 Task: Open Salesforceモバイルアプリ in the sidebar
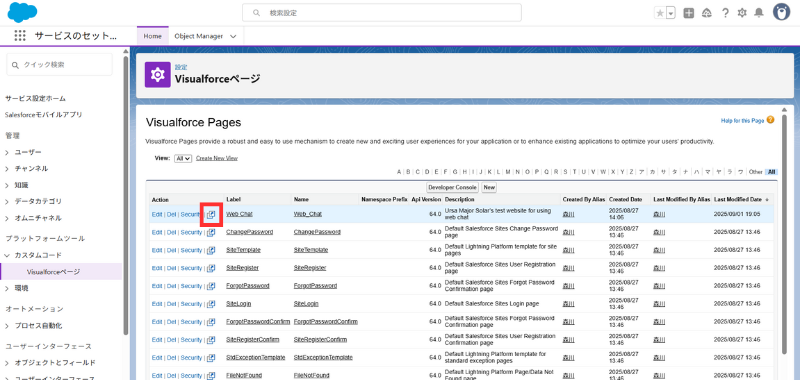(43, 115)
